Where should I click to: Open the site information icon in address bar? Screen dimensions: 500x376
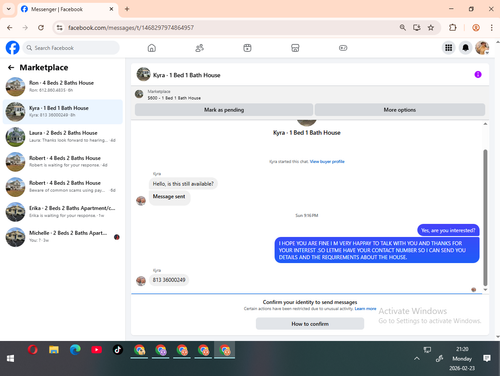pyautogui.click(x=60, y=28)
